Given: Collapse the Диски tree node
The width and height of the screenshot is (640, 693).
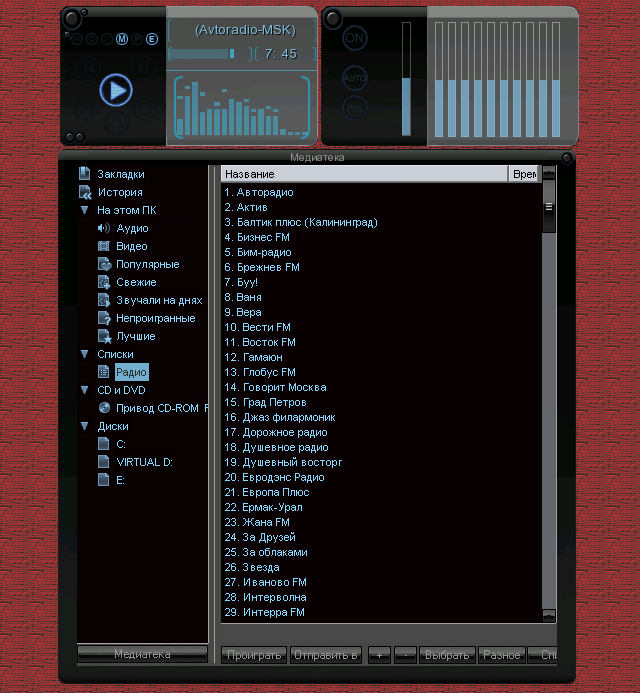Looking at the screenshot, I should pyautogui.click(x=84, y=426).
